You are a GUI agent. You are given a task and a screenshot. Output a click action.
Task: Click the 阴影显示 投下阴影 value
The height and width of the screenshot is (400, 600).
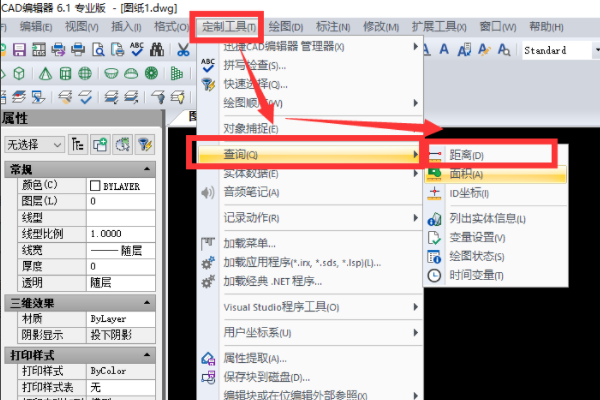tap(121, 335)
